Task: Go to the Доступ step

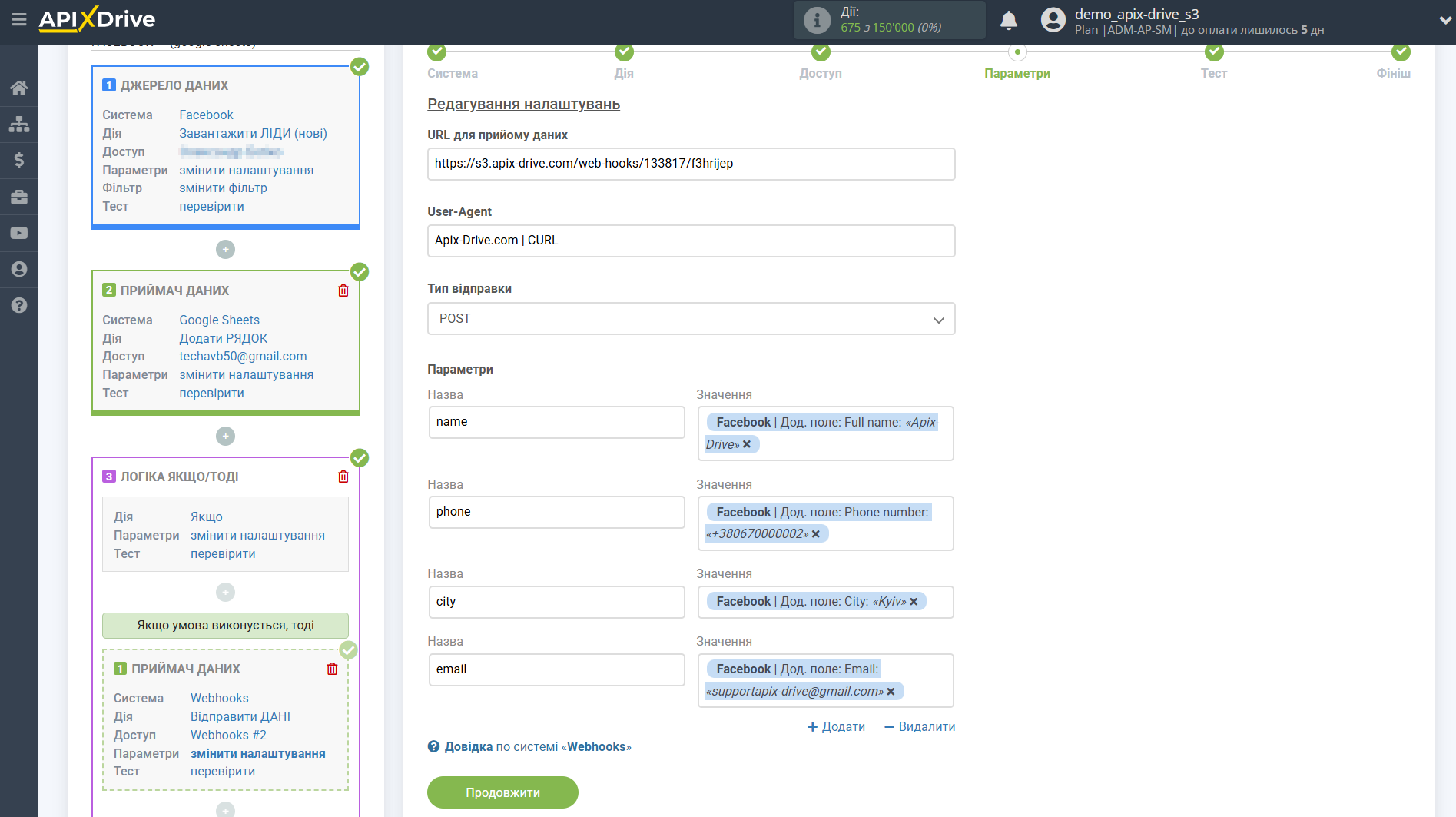Action: [821, 73]
